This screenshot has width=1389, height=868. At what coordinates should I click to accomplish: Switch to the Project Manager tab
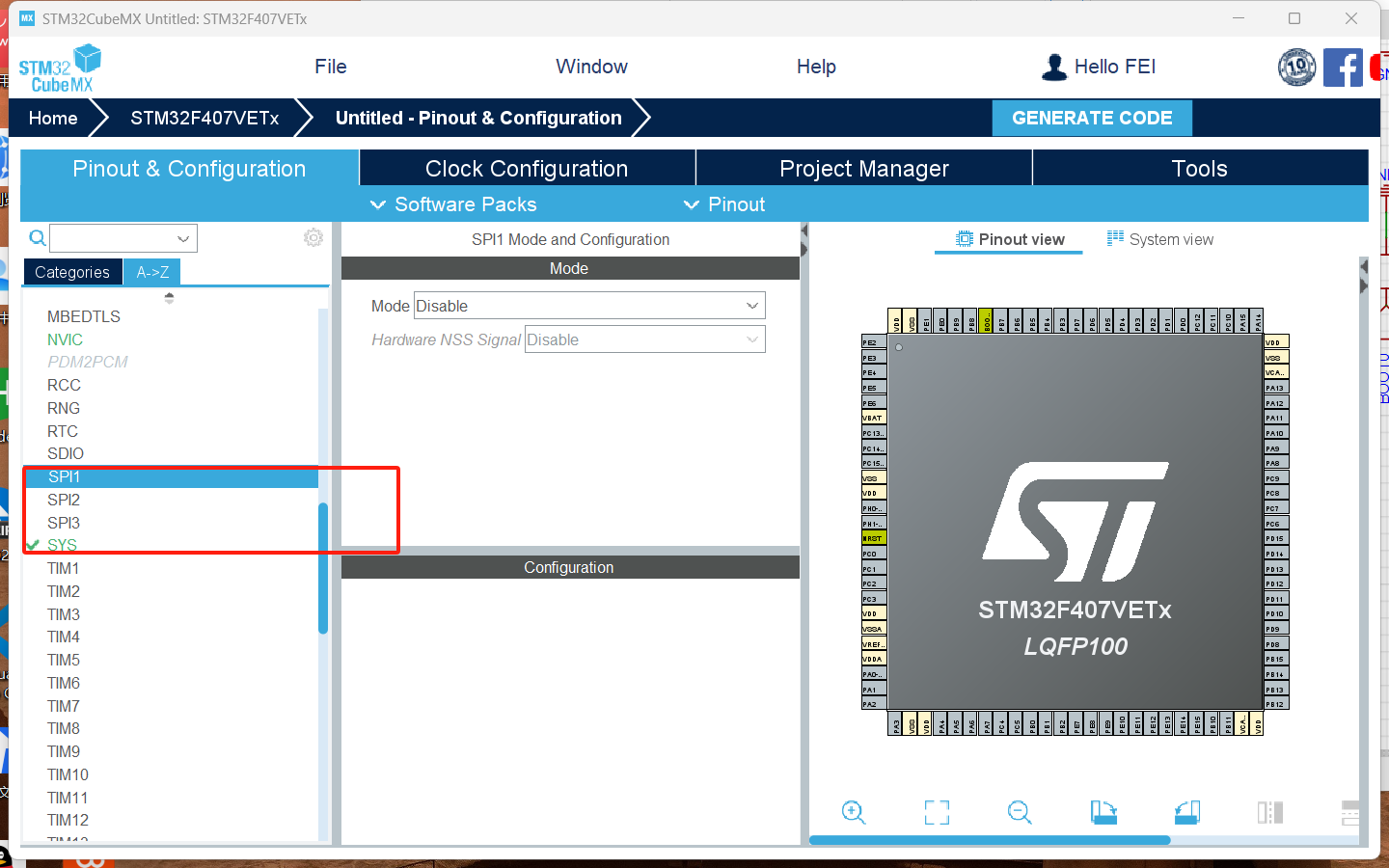pos(864,168)
